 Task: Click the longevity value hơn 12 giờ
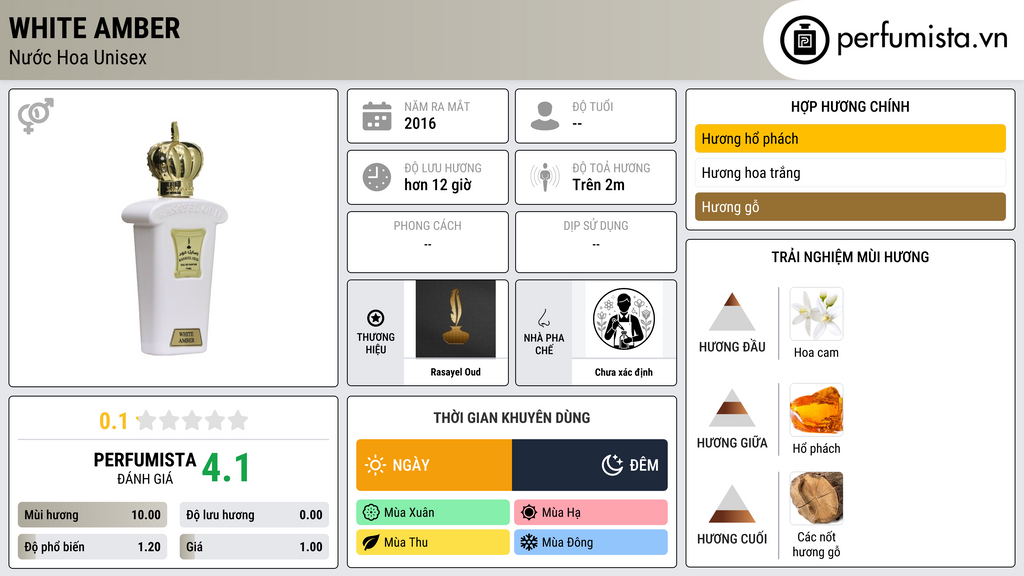tap(438, 185)
